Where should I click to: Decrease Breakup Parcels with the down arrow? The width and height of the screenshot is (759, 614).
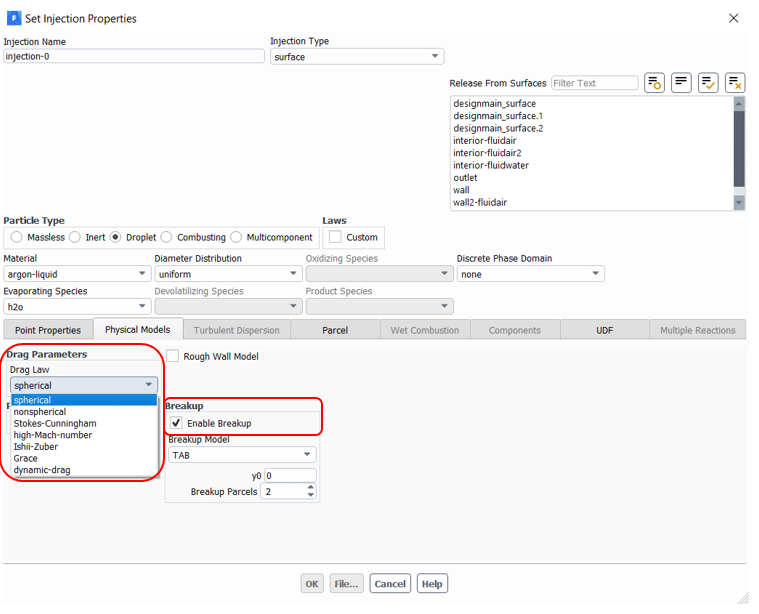[x=311, y=496]
